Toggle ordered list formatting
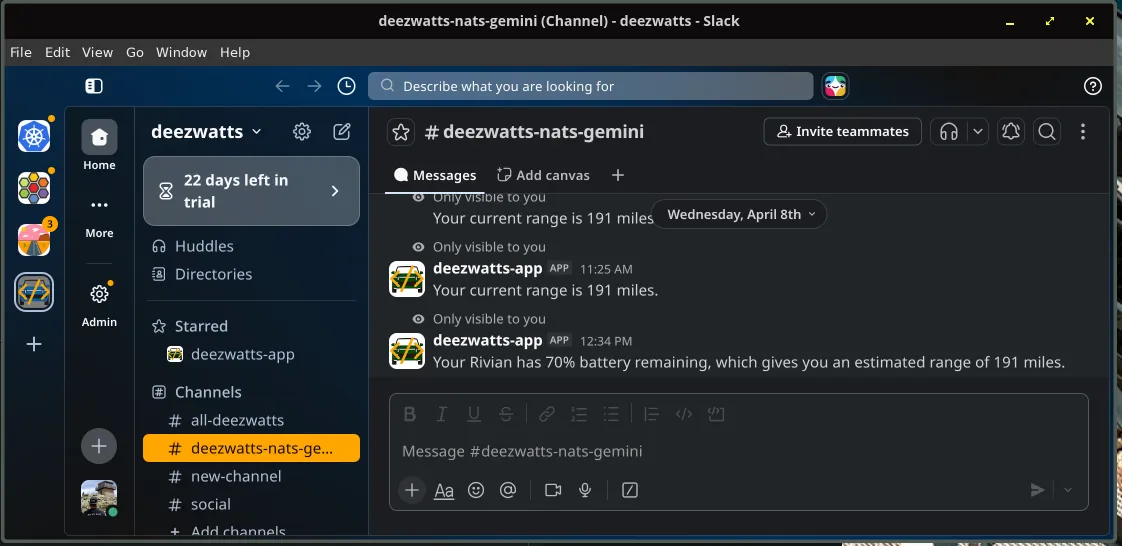This screenshot has height=546, width=1122. (579, 414)
